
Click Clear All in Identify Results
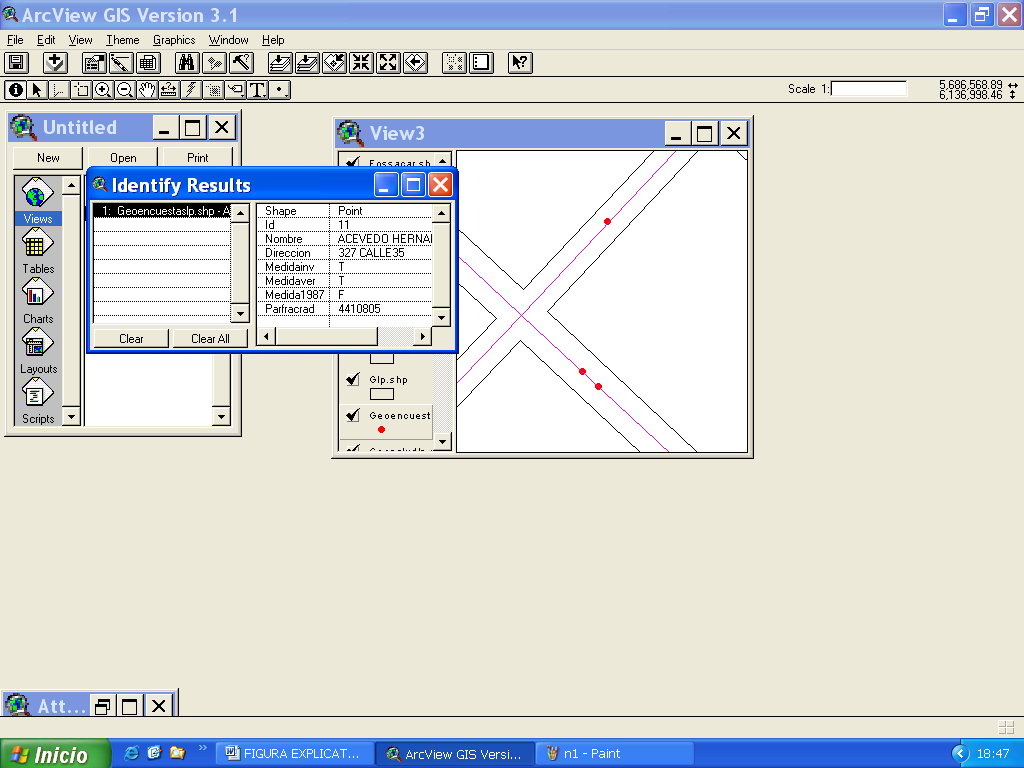click(210, 338)
